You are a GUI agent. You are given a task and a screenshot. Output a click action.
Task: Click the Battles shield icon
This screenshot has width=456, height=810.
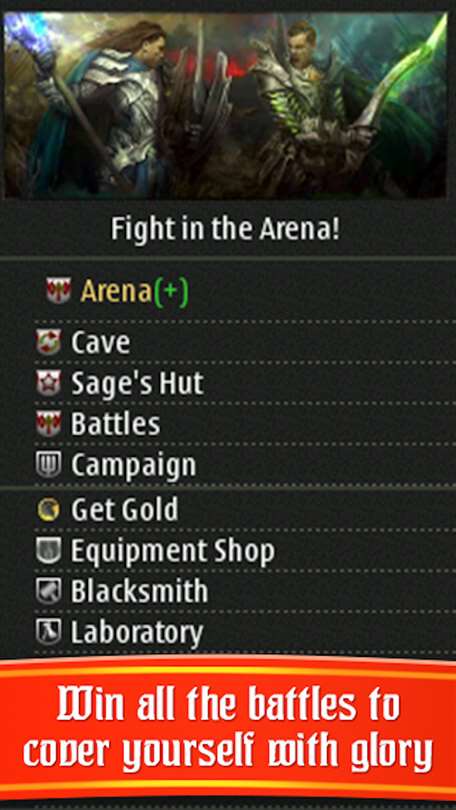pyautogui.click(x=49, y=424)
